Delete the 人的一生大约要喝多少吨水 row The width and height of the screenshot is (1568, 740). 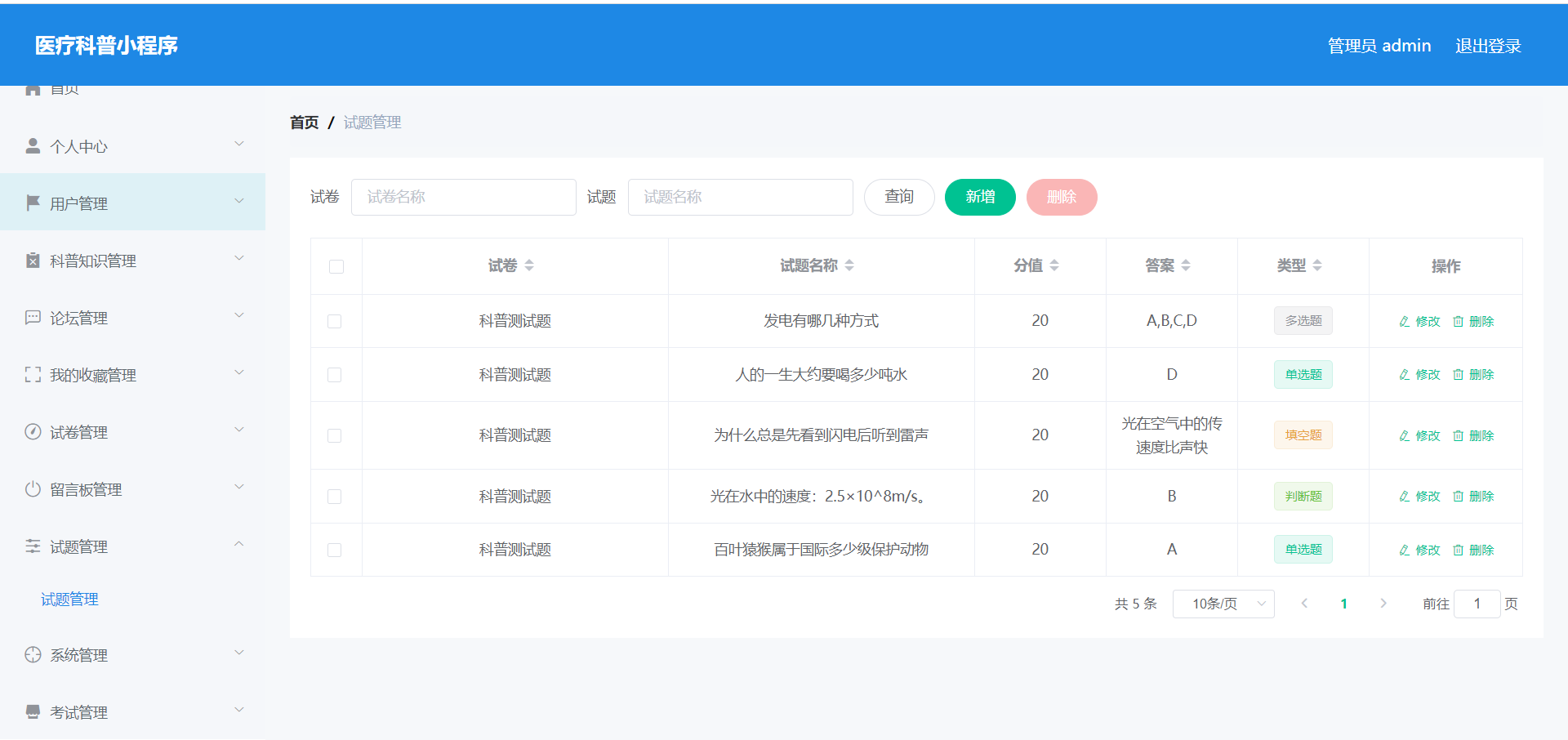(x=1473, y=374)
